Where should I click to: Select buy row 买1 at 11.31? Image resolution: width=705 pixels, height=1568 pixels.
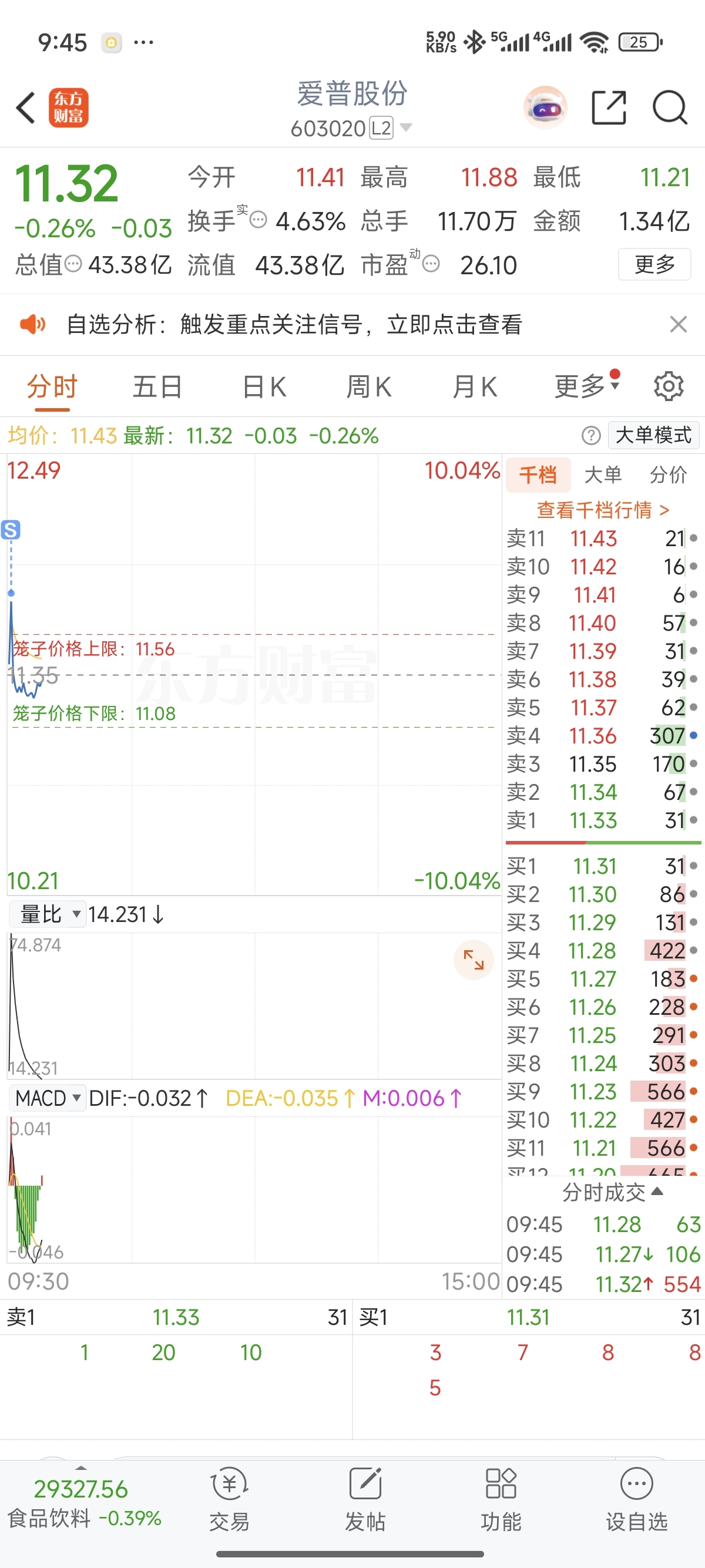[603, 866]
